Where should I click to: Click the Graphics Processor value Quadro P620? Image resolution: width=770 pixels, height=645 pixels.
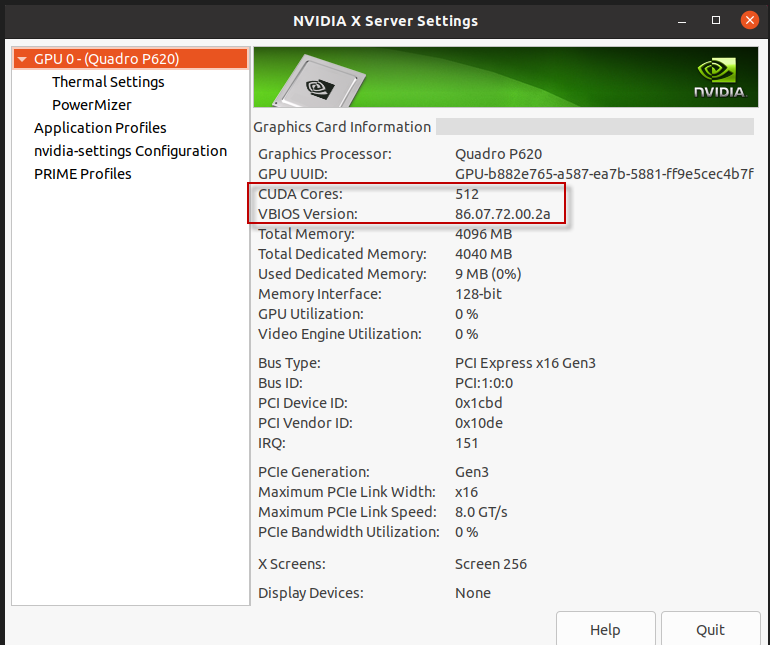[x=498, y=154]
